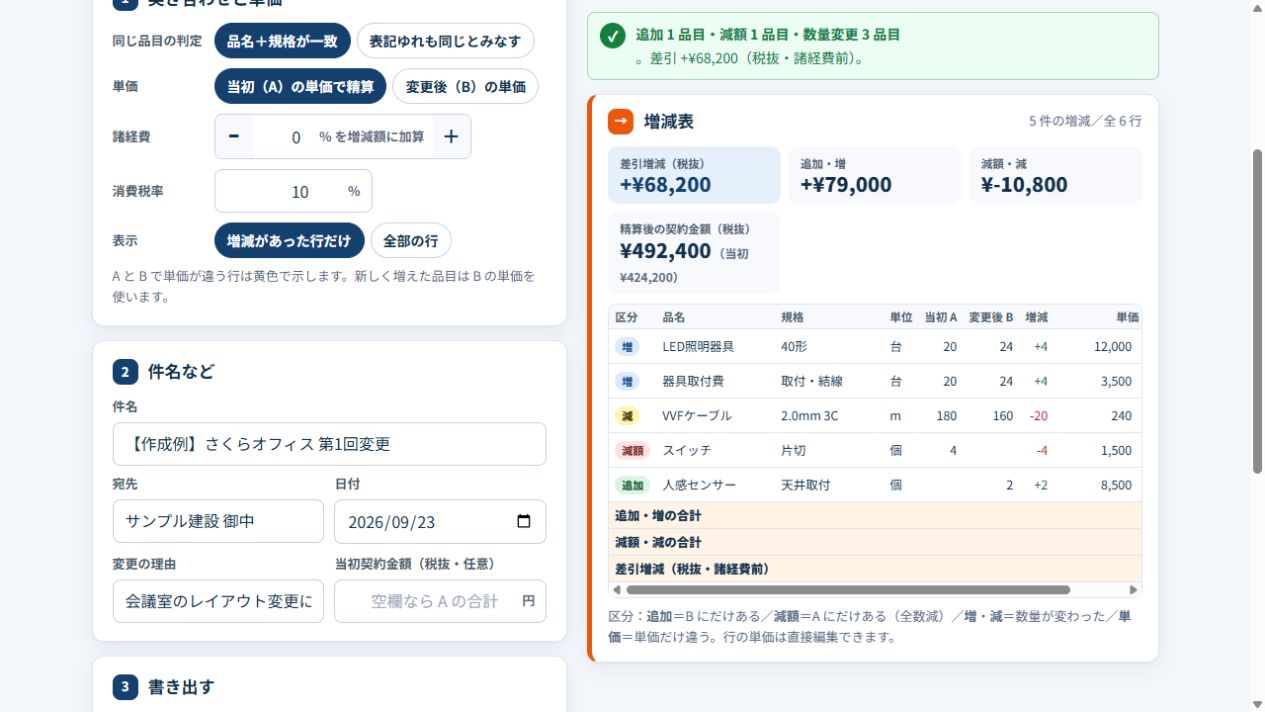This screenshot has height=712, width=1265.
Task: Click the 規格 column header
Action: 792,317
